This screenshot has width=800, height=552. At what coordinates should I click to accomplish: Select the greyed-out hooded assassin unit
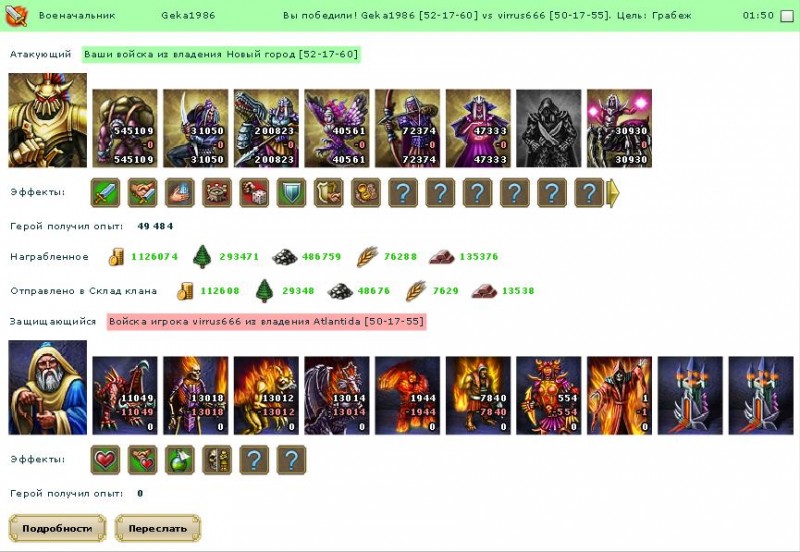(548, 129)
